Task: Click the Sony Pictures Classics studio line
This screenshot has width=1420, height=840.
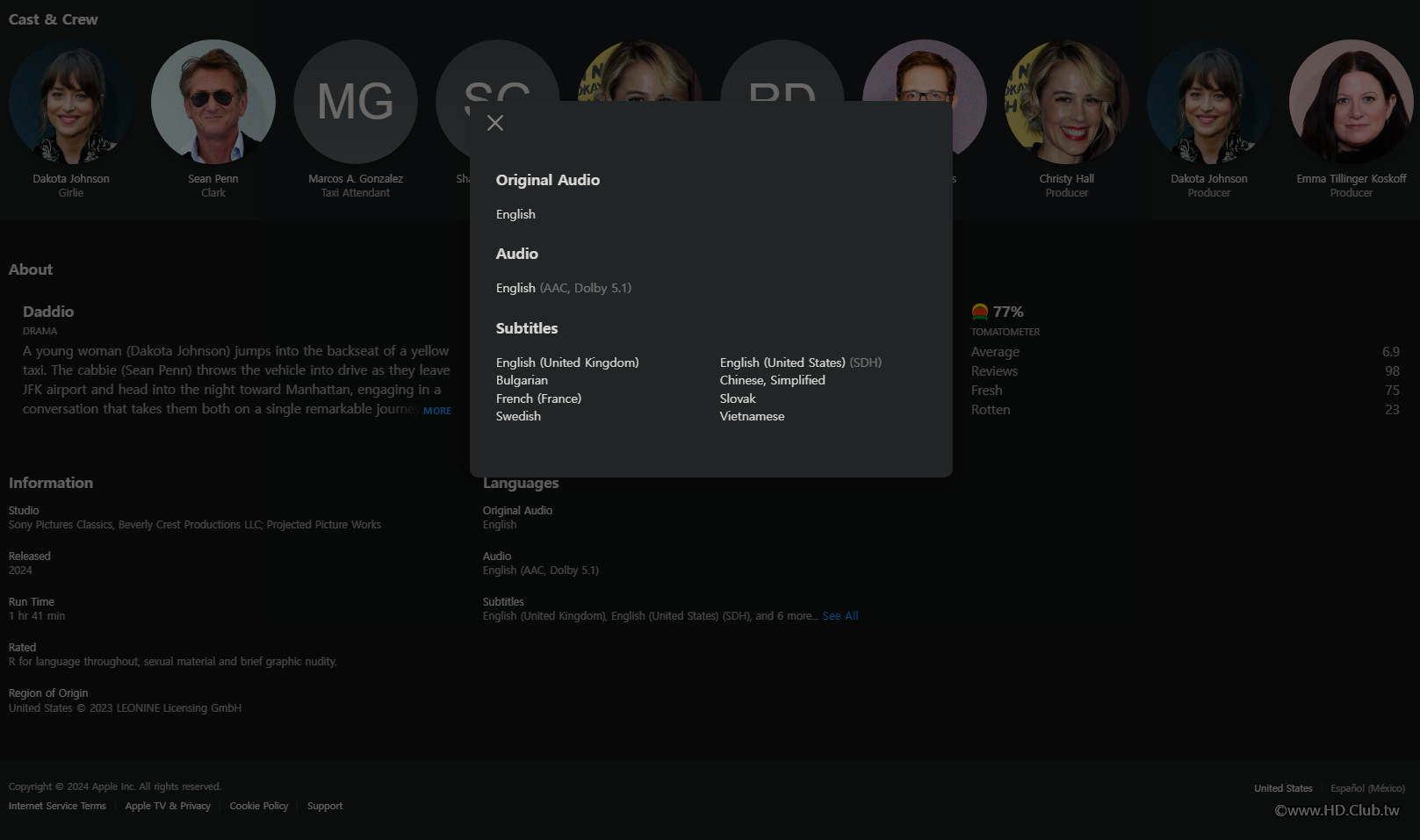Action: point(195,525)
